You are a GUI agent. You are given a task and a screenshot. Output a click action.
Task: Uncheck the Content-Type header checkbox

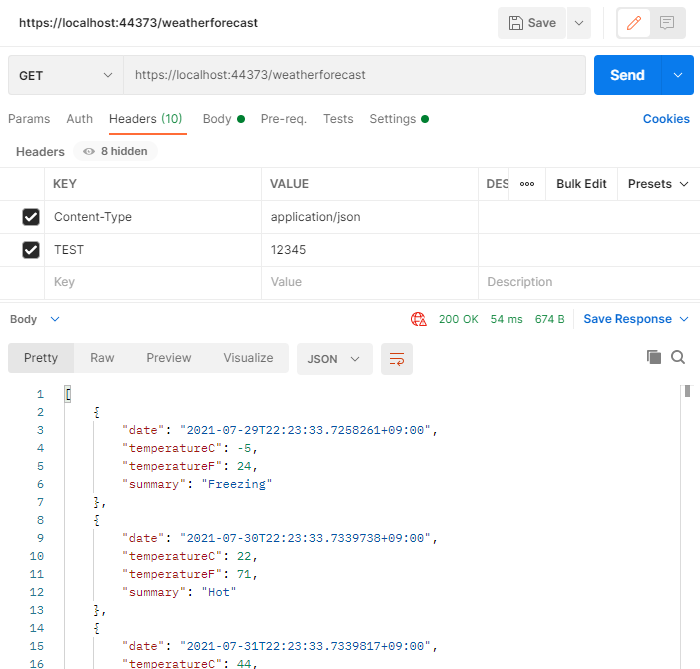[31, 217]
